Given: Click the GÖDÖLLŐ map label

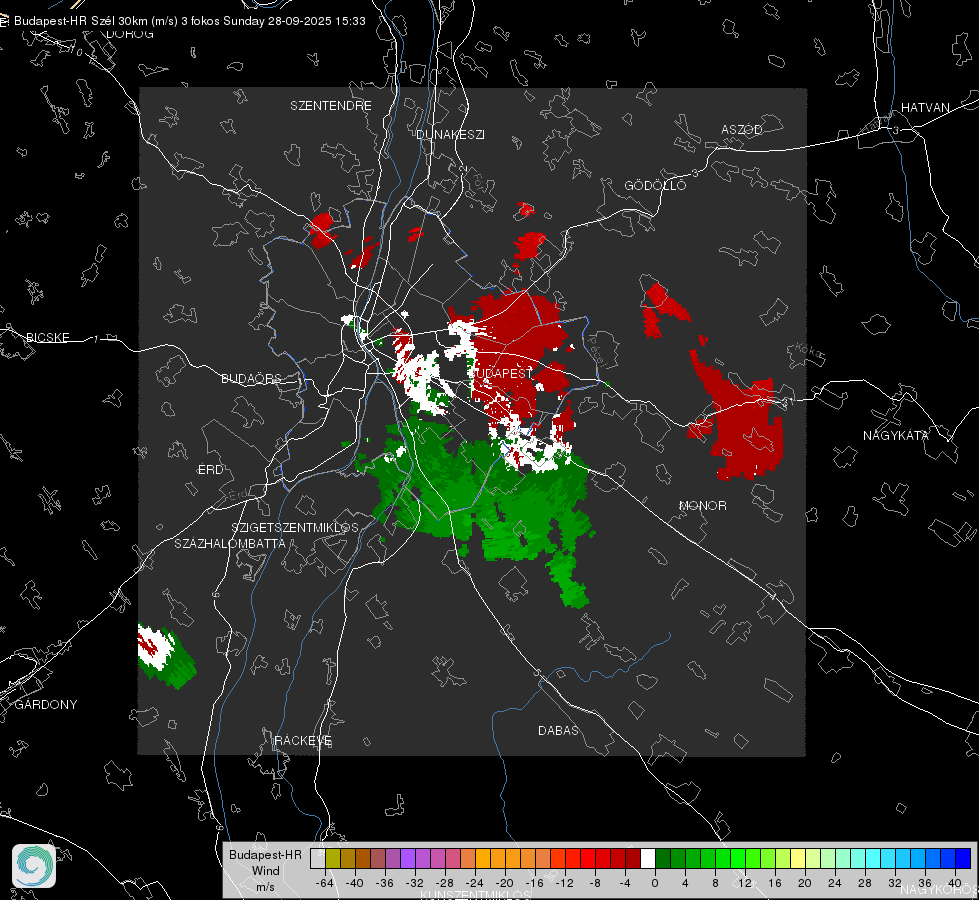Looking at the screenshot, I should click(655, 185).
